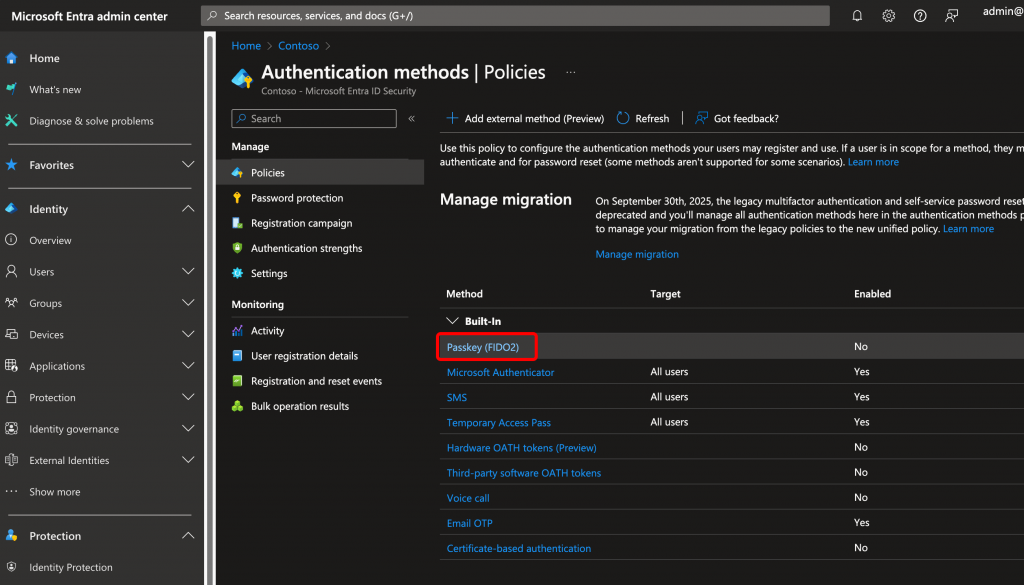Collapse the Identity section chevron

coord(187,209)
